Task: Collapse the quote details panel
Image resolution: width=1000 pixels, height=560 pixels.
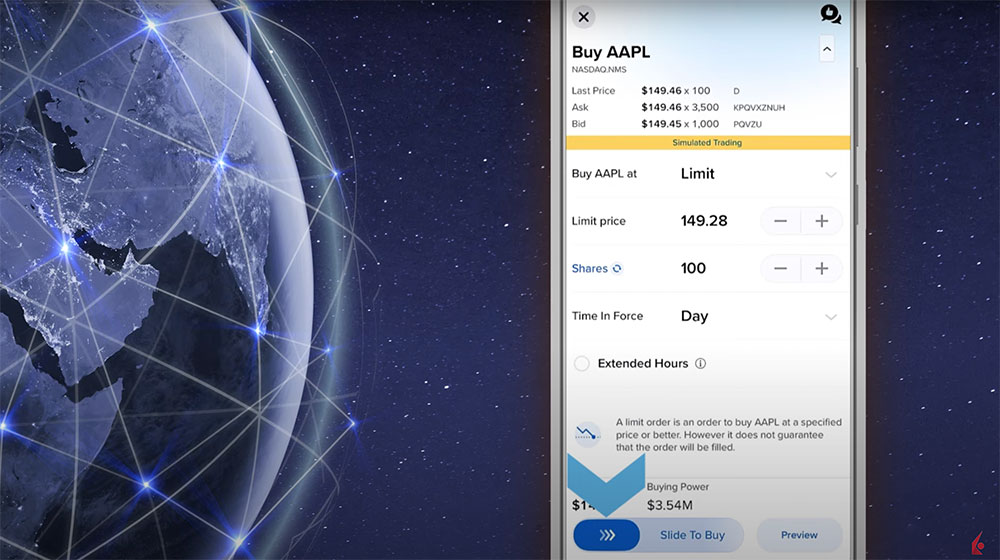Action: pos(826,48)
